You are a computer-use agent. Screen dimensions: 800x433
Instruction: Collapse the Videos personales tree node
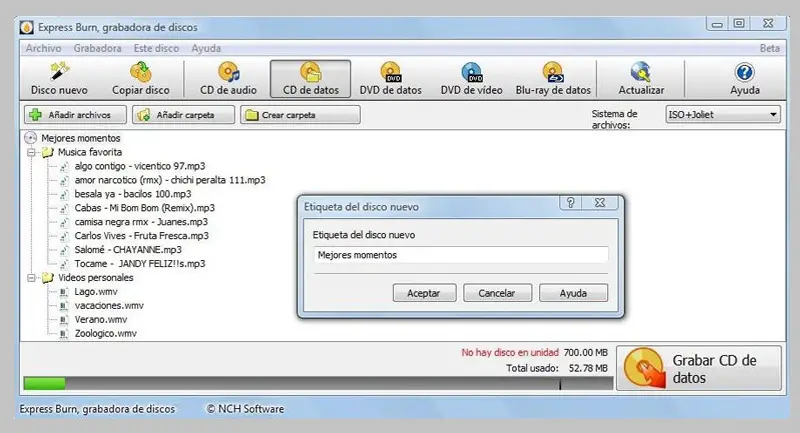(x=31, y=278)
